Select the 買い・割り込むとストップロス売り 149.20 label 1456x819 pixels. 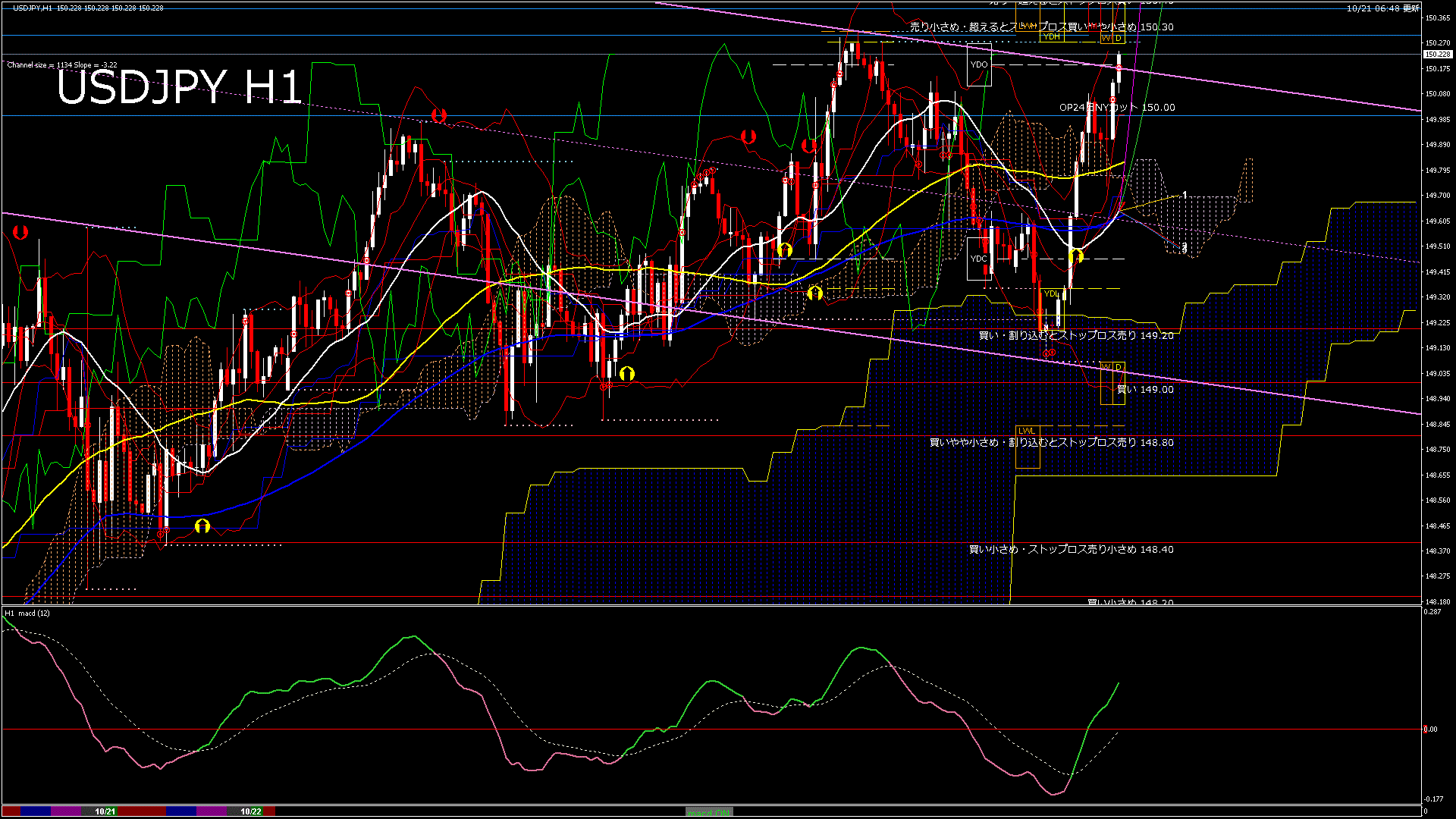tap(1076, 335)
